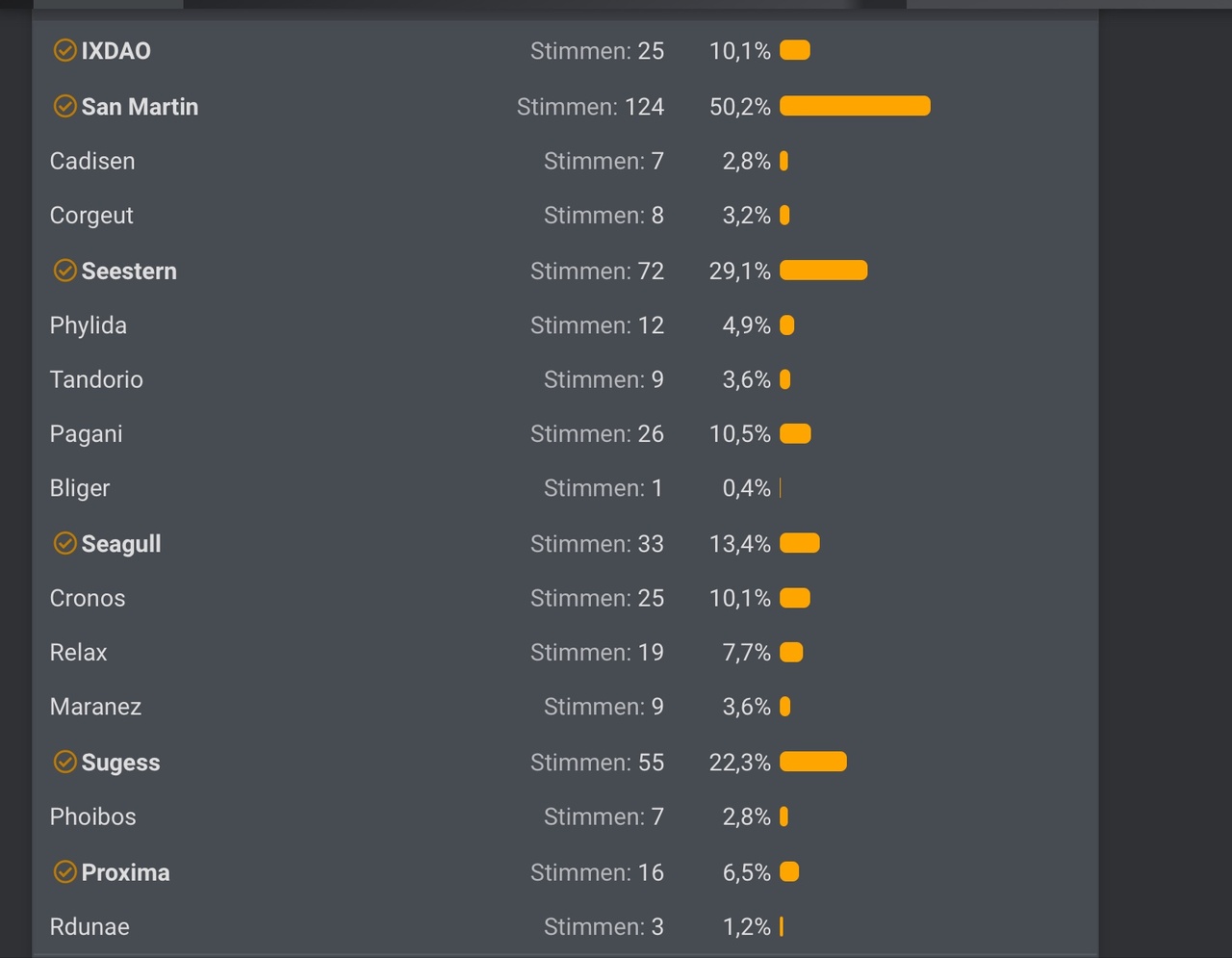Click the Maranez vote count text
This screenshot has width=1232, height=958.
[603, 708]
